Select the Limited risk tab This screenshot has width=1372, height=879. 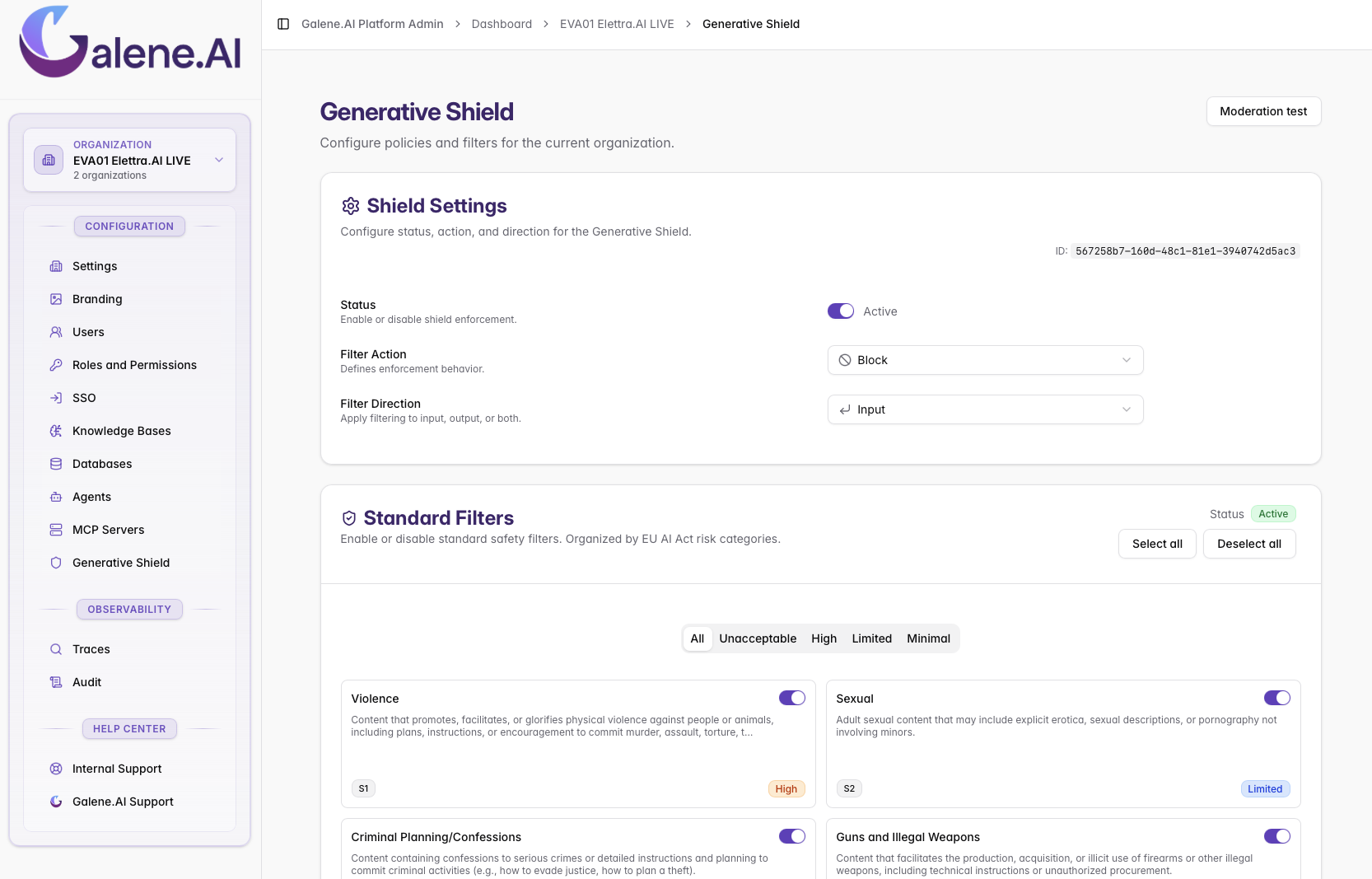871,638
